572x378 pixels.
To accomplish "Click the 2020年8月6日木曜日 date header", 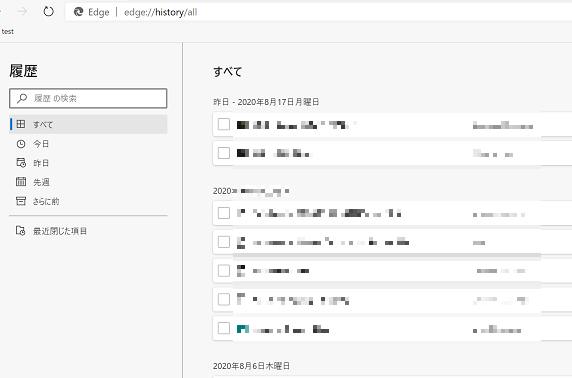I will [x=251, y=366].
